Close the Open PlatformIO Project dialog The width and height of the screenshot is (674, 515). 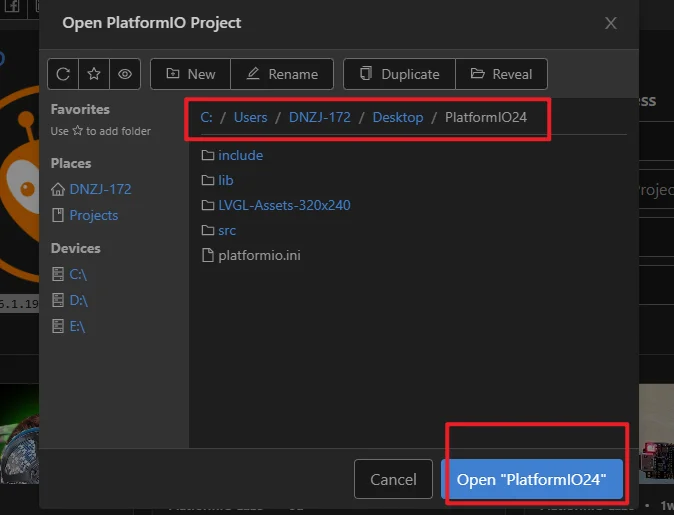pos(611,23)
